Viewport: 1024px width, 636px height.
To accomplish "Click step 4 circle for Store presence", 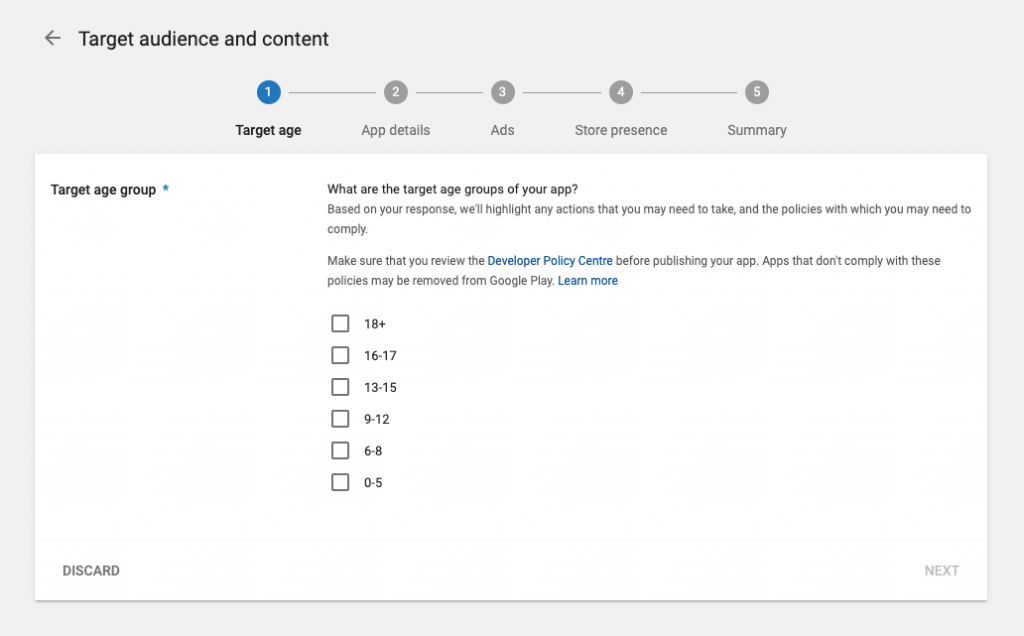I will pyautogui.click(x=621, y=91).
